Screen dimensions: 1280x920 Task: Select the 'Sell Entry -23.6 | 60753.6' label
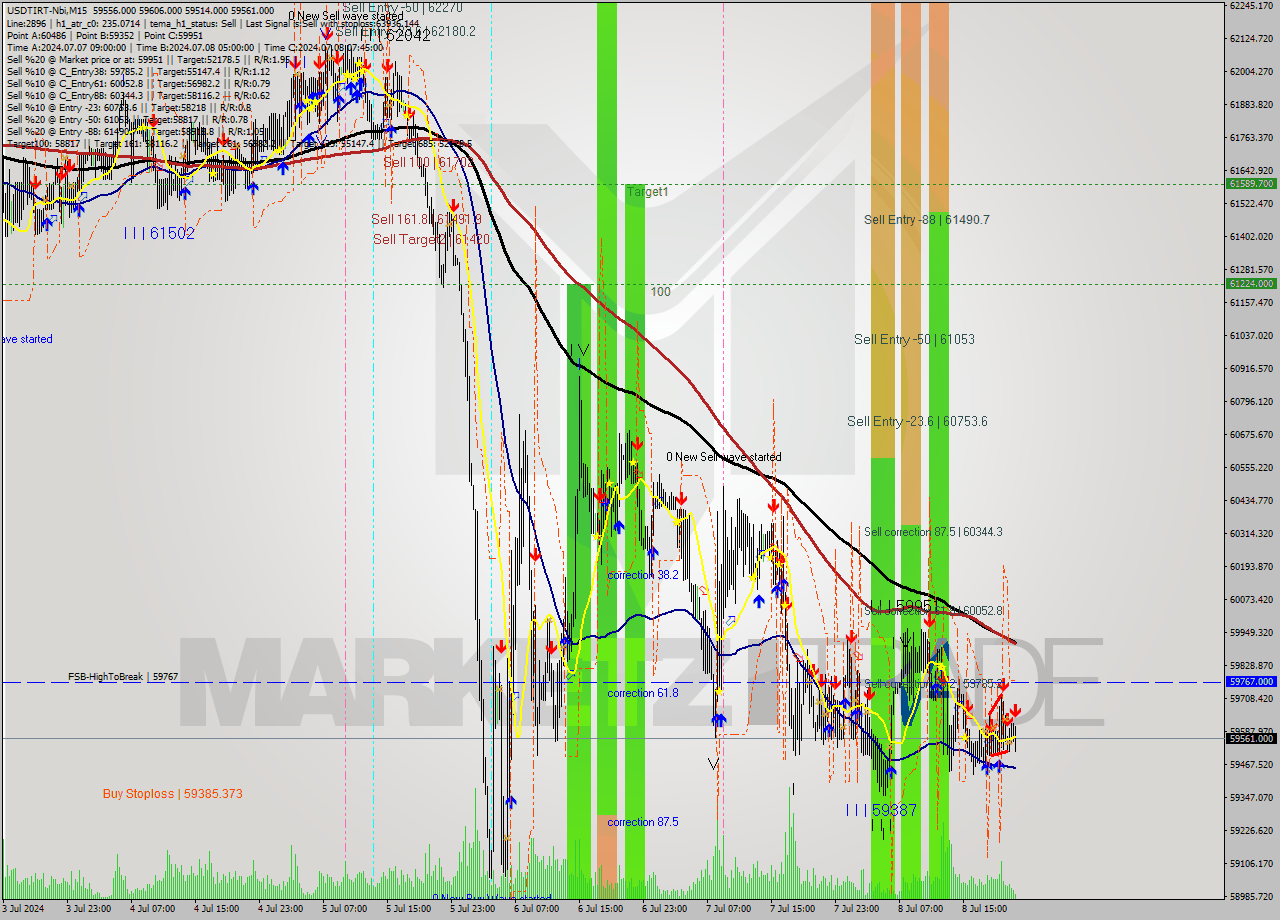(917, 421)
